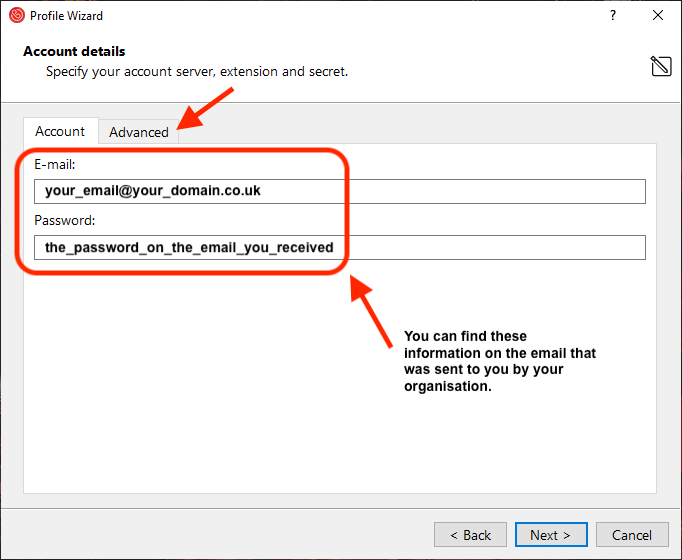Click the note about the email from your organisation
Screen dimensions: 682x560
pyautogui.click(x=499, y=361)
